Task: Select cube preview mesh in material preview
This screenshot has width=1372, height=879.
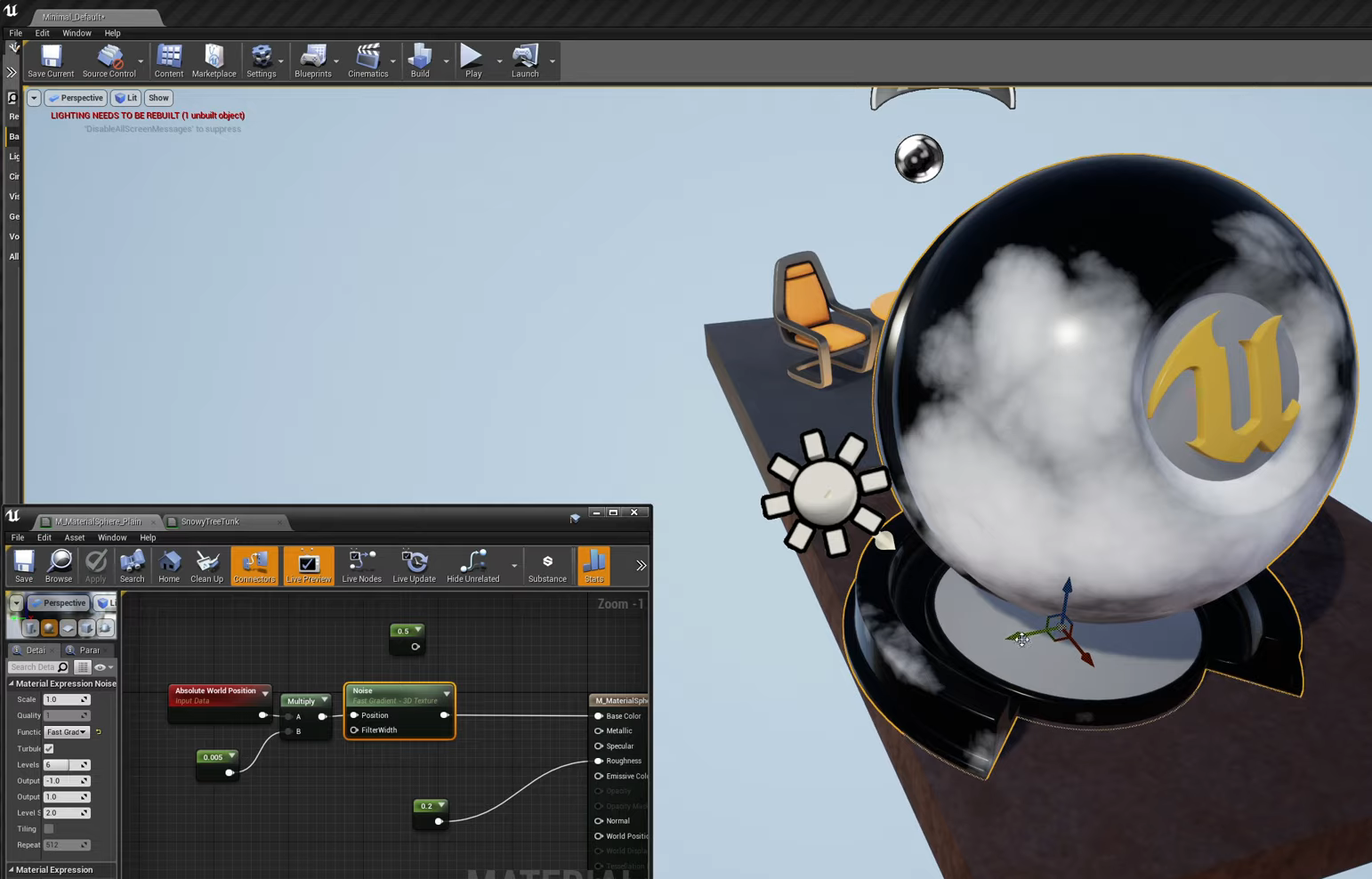Action: point(87,628)
